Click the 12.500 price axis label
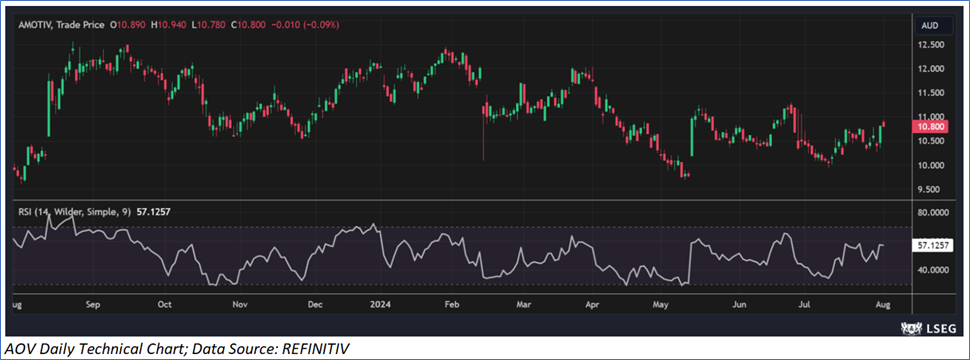The image size is (970, 360). tap(930, 45)
